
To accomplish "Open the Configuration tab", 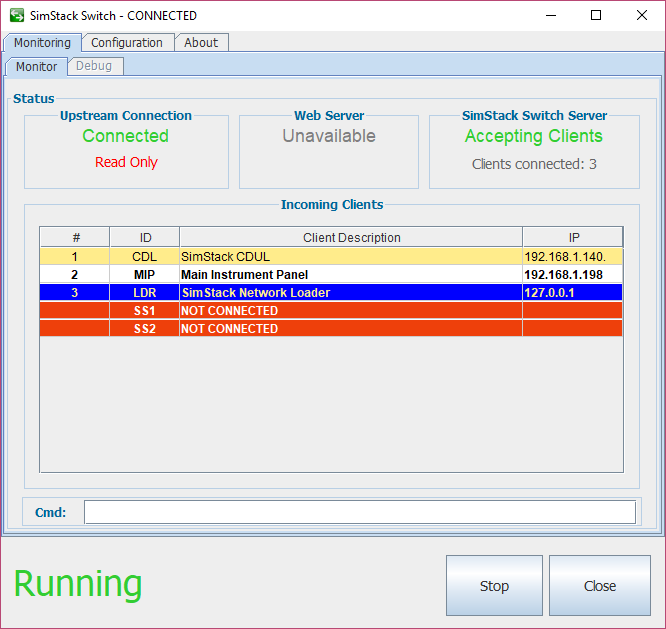I will point(127,42).
